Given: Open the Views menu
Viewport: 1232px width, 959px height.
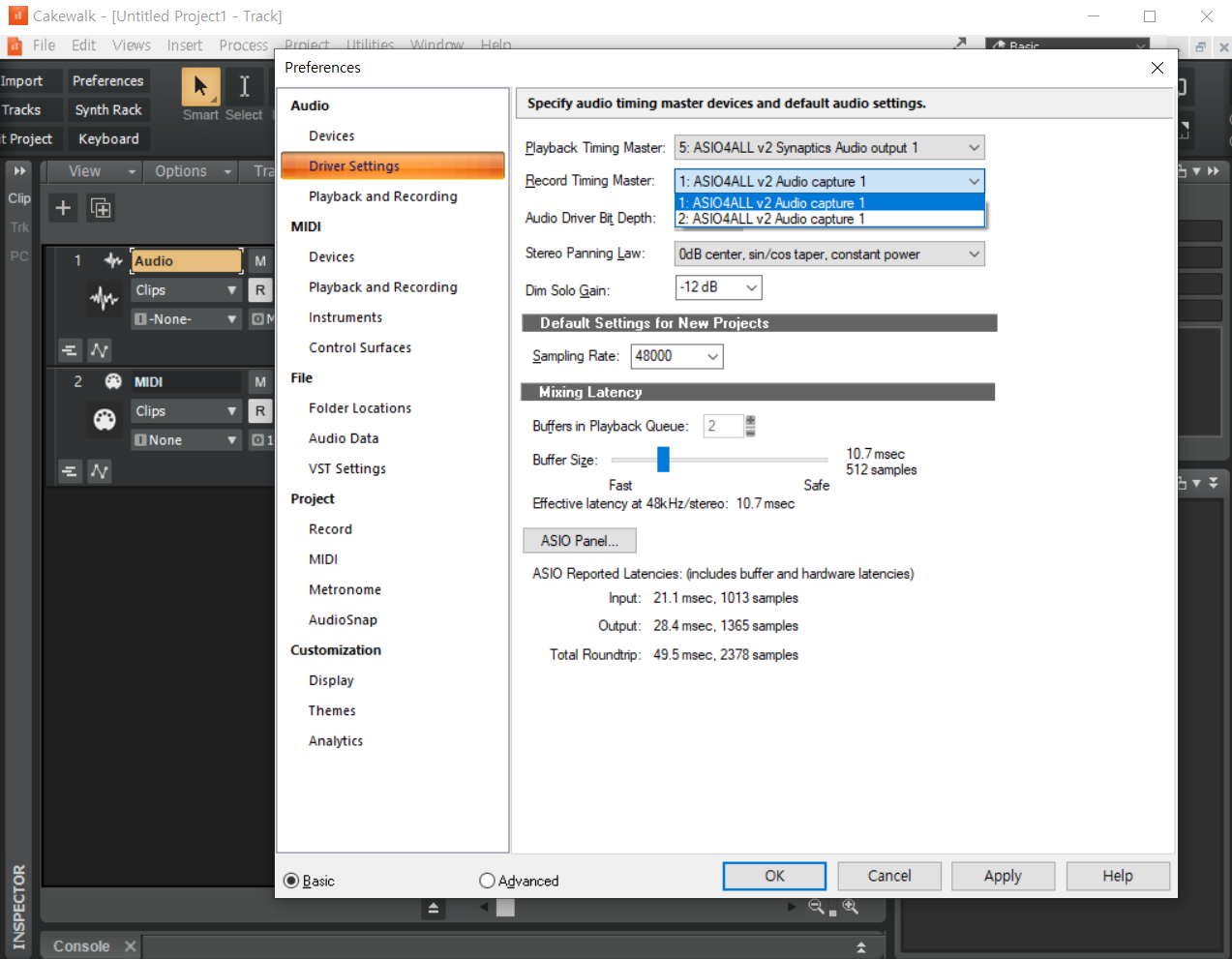Looking at the screenshot, I should point(132,45).
